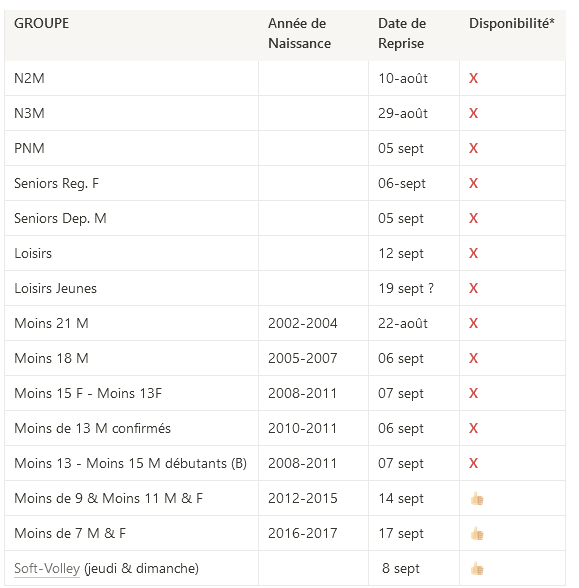The height and width of the screenshot is (588, 579).
Task: Click the red X for Moins 21 M
Action: (473, 323)
